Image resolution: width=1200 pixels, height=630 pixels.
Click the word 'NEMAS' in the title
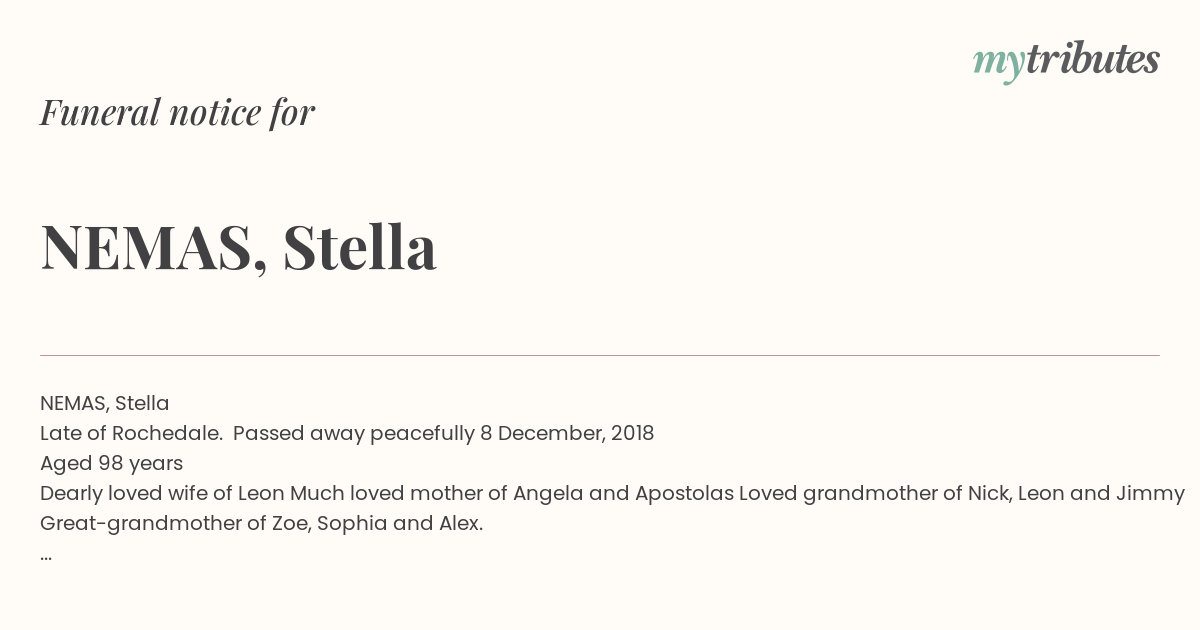(146, 247)
